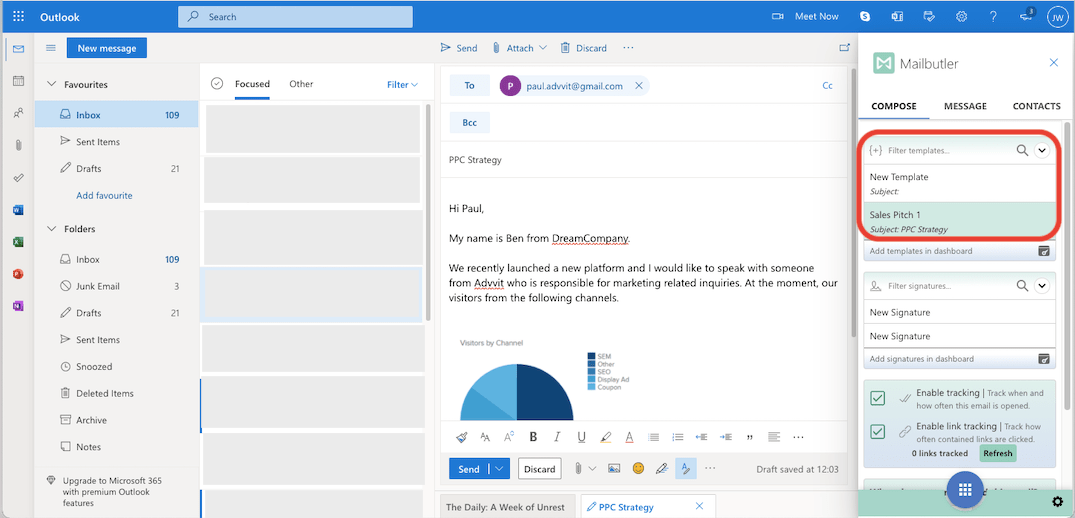Image resolution: width=1075 pixels, height=518 pixels.
Task: Open Attach dropdown in top toolbar
Action: (x=543, y=48)
